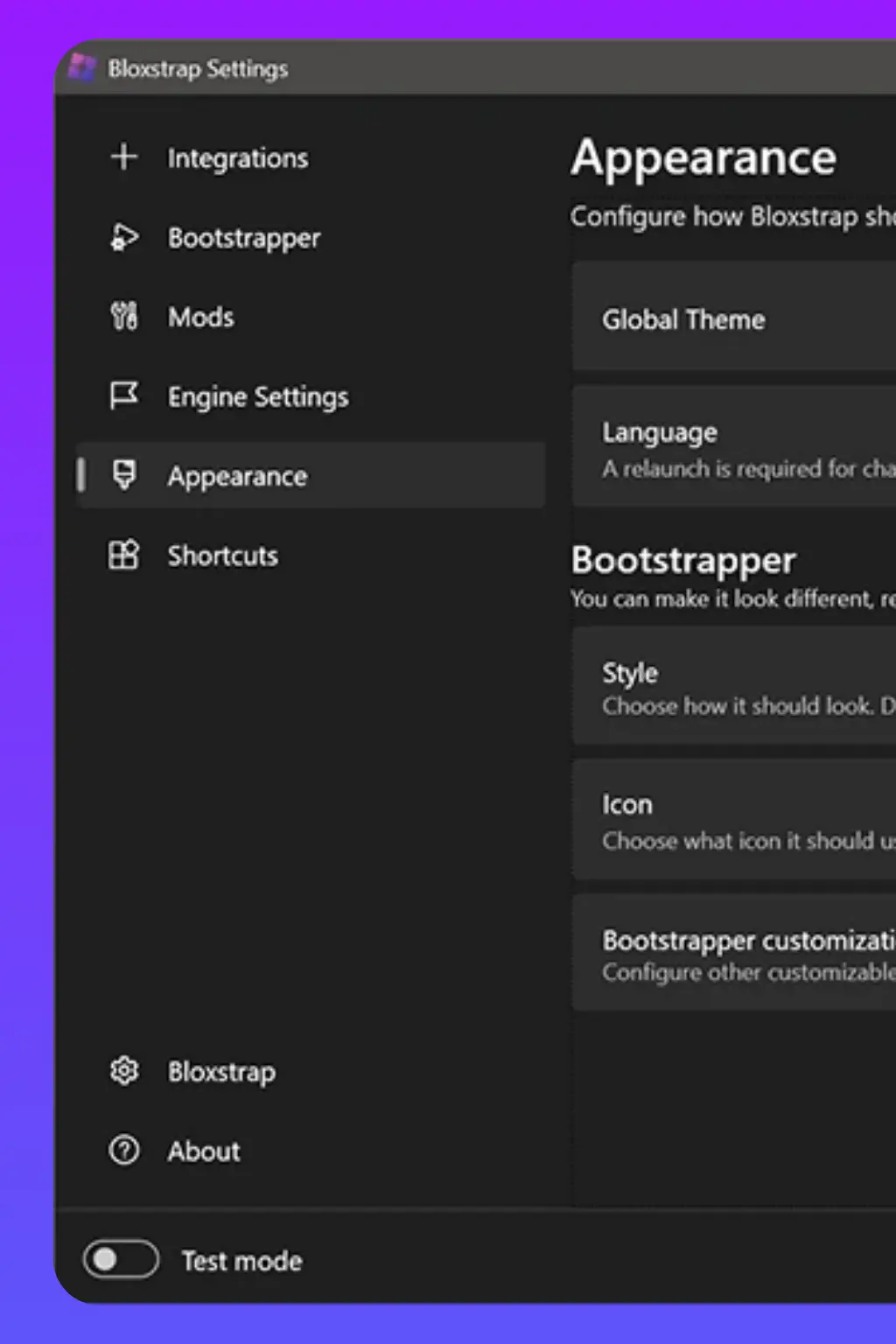Click the Mods tools icon

pos(124,317)
